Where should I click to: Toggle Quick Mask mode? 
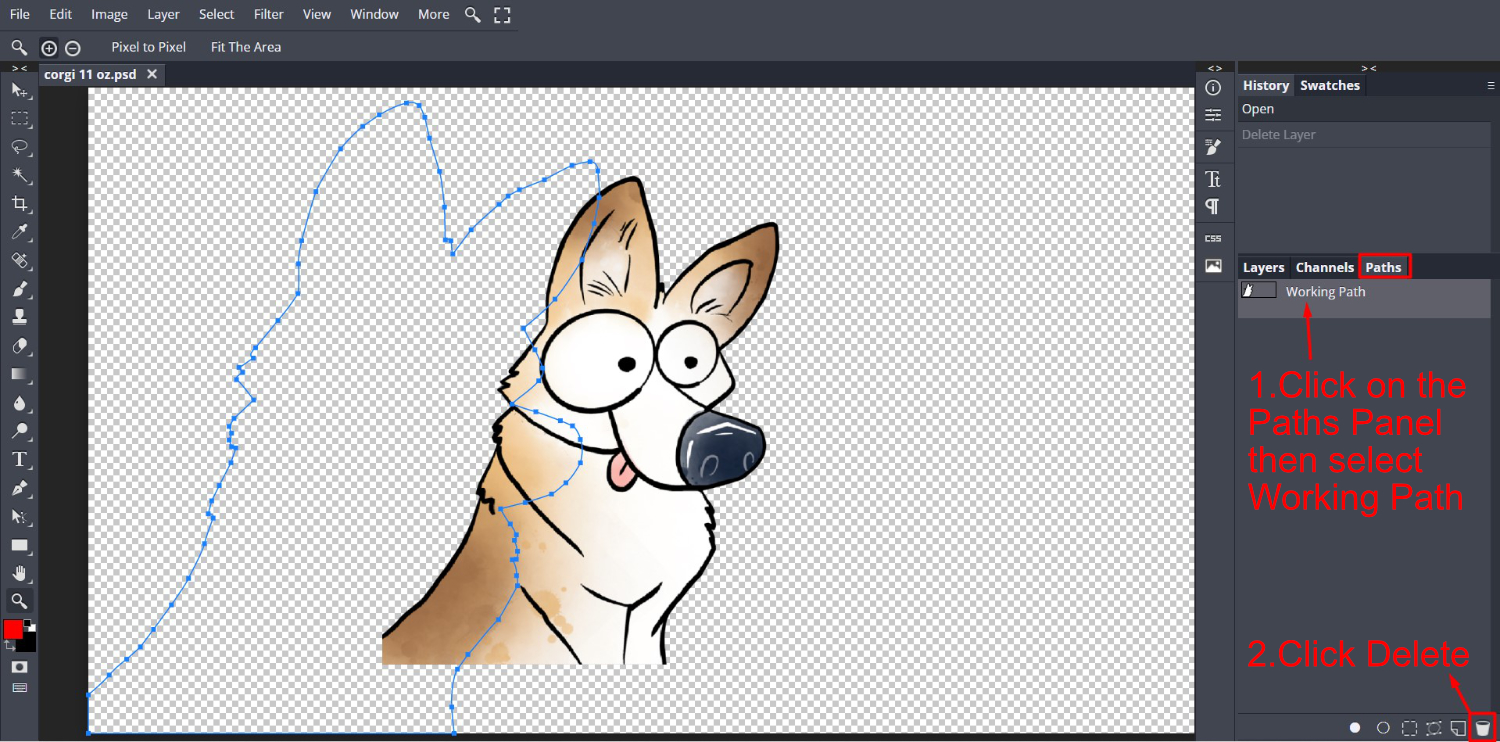tap(19, 667)
